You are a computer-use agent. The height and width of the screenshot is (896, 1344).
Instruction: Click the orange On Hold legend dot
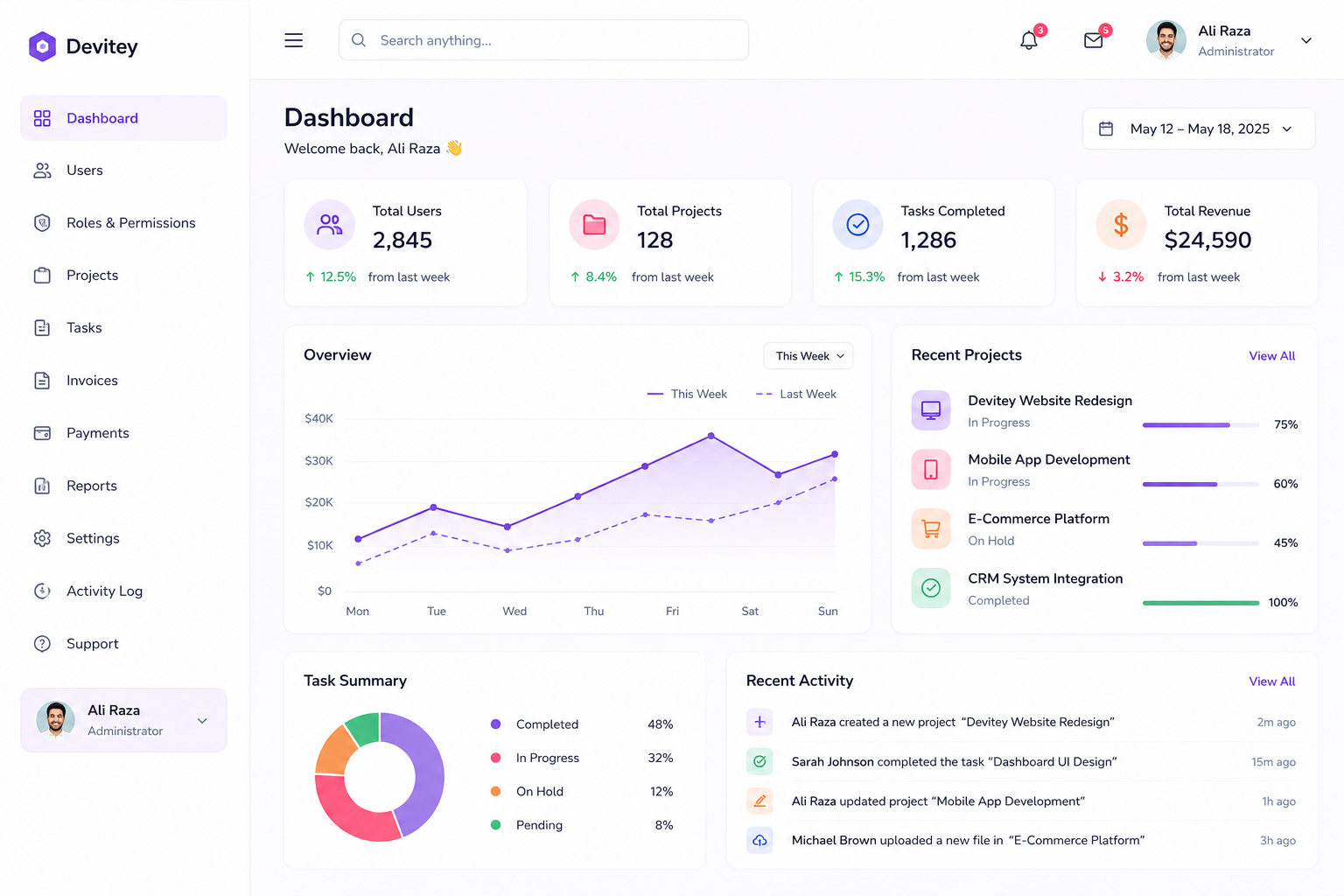pos(495,791)
